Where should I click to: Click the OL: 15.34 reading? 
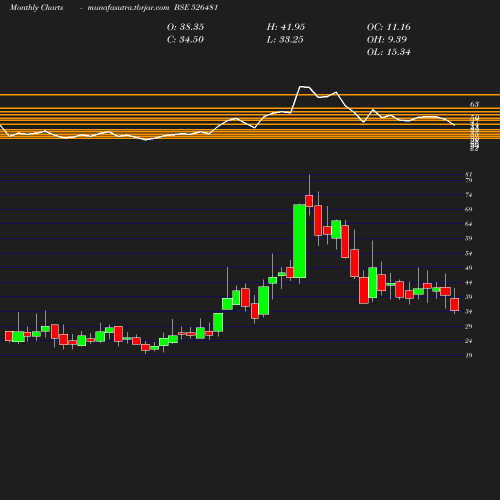pyautogui.click(x=389, y=52)
